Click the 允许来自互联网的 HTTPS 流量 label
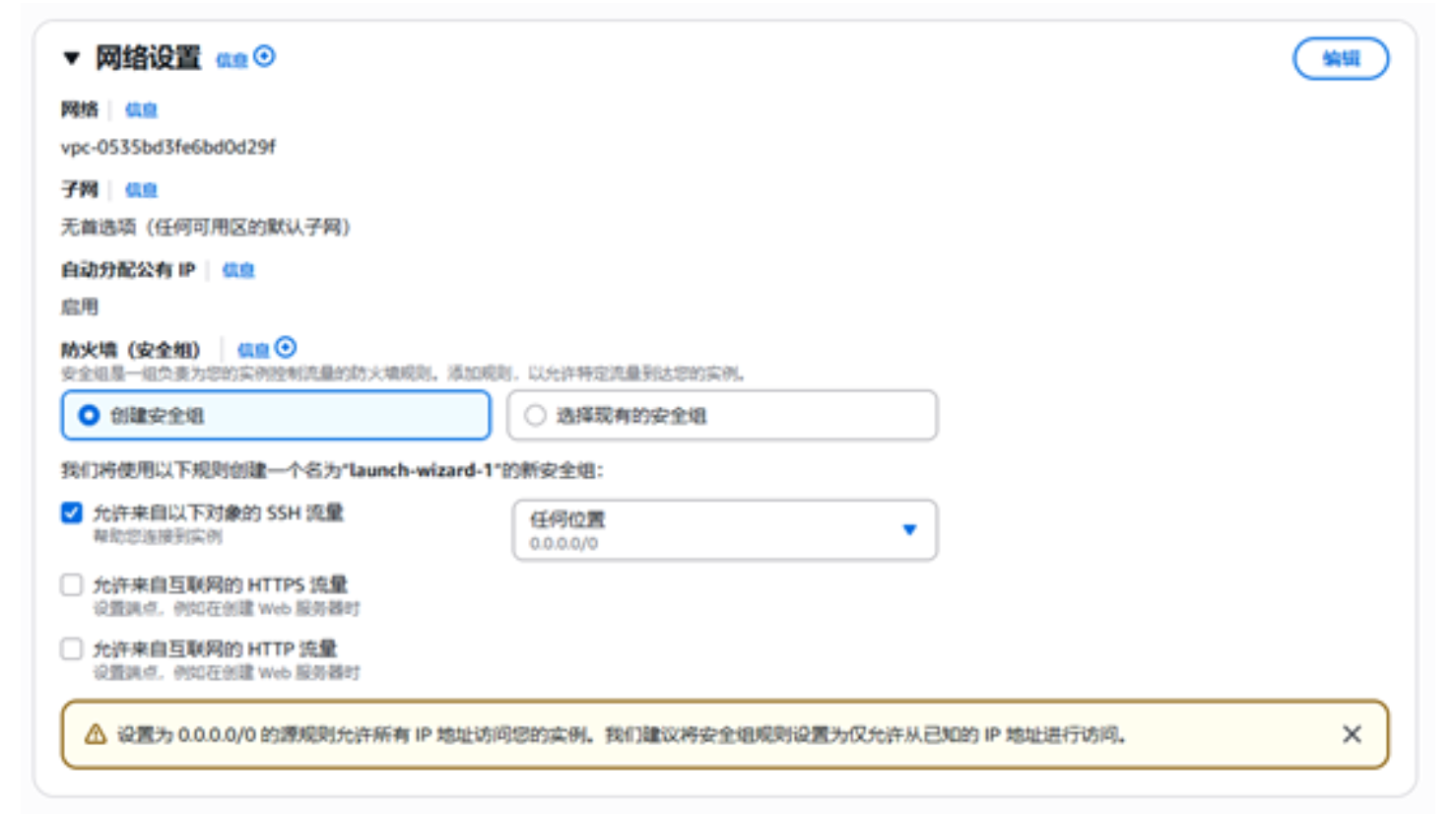Screen dimensions: 1456x818 pos(220,585)
